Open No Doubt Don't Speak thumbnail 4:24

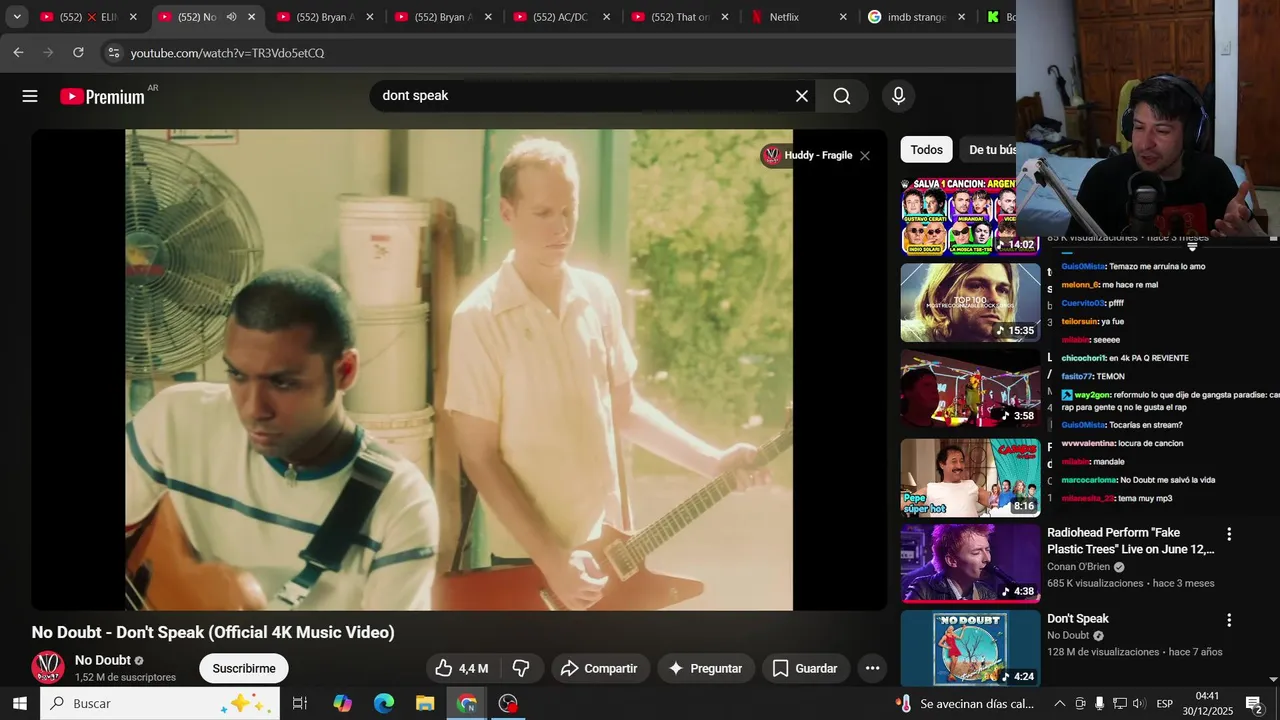(x=970, y=648)
